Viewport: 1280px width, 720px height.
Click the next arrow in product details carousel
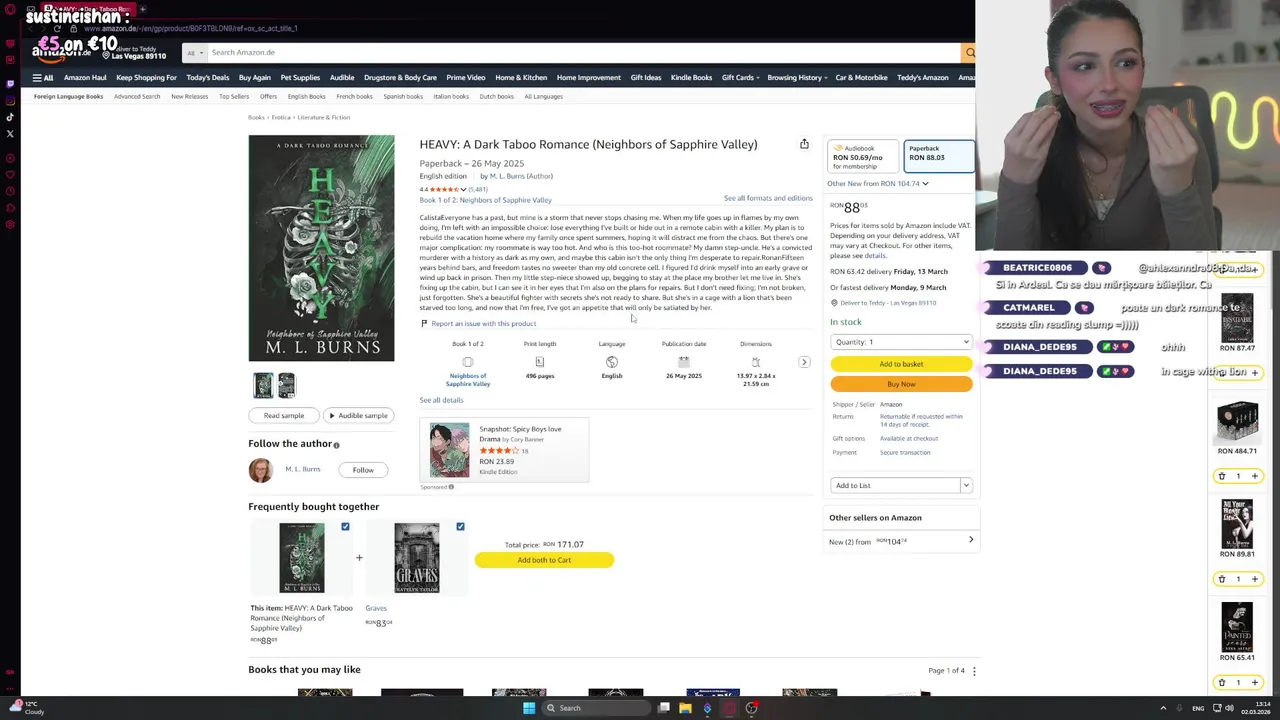pyautogui.click(x=804, y=362)
